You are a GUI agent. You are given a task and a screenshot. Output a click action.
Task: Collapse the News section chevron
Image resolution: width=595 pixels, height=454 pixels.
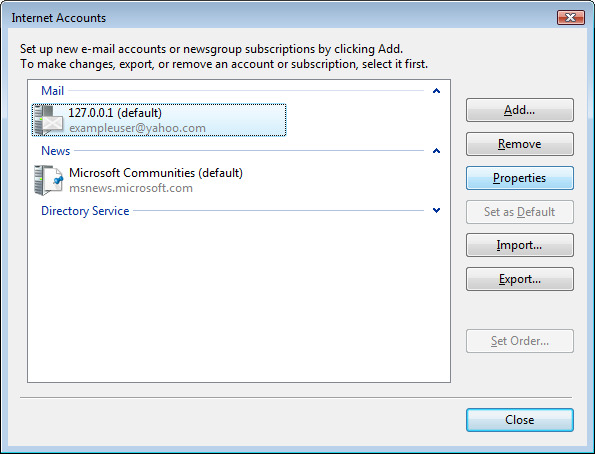(x=436, y=151)
